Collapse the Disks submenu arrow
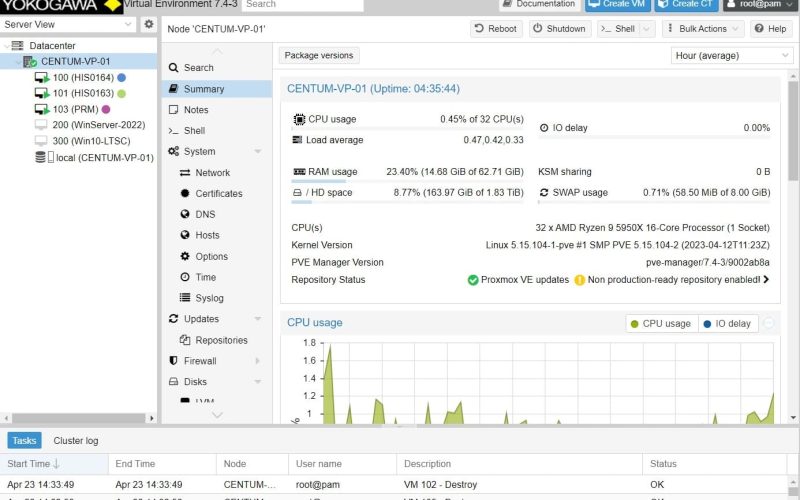This screenshot has width=800, height=500. point(258,382)
